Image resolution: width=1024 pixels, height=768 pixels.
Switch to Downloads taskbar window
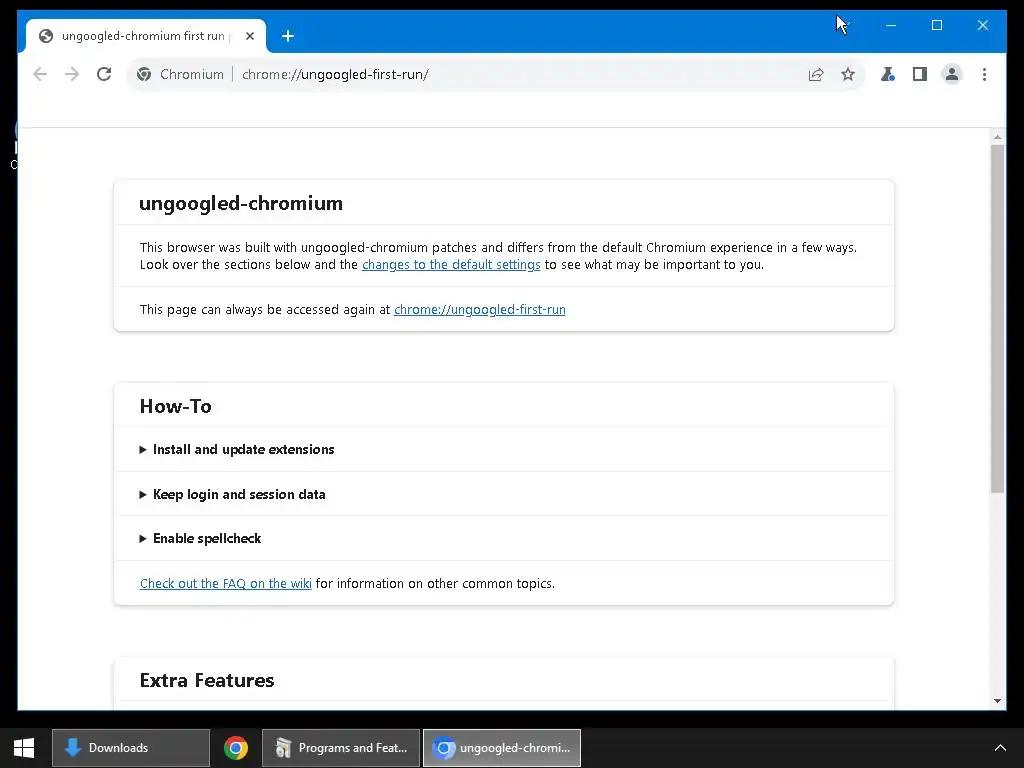coord(131,748)
